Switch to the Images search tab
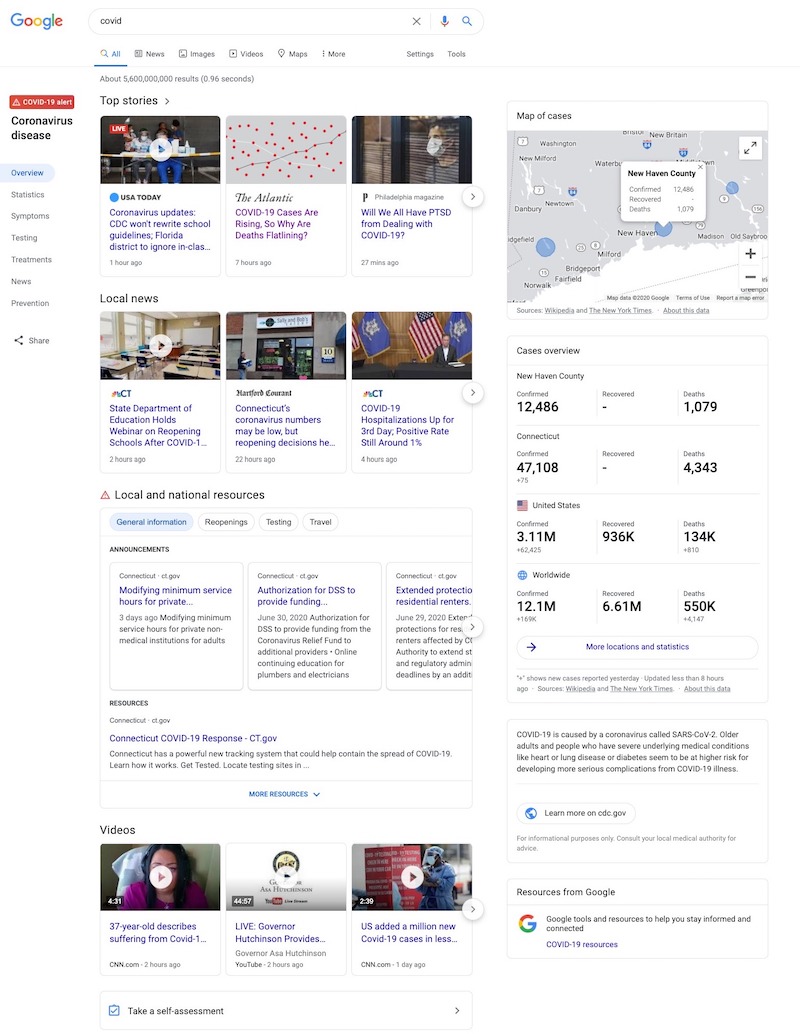Screen dimensions: 800x1034 tap(197, 54)
